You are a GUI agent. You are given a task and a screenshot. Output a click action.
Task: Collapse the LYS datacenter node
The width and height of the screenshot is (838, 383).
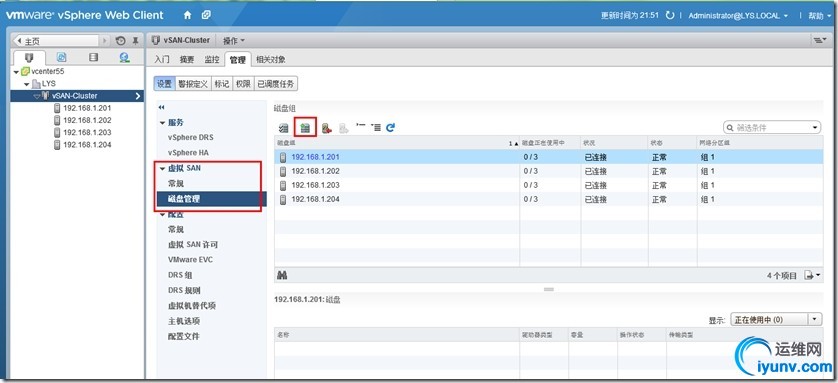pos(26,84)
